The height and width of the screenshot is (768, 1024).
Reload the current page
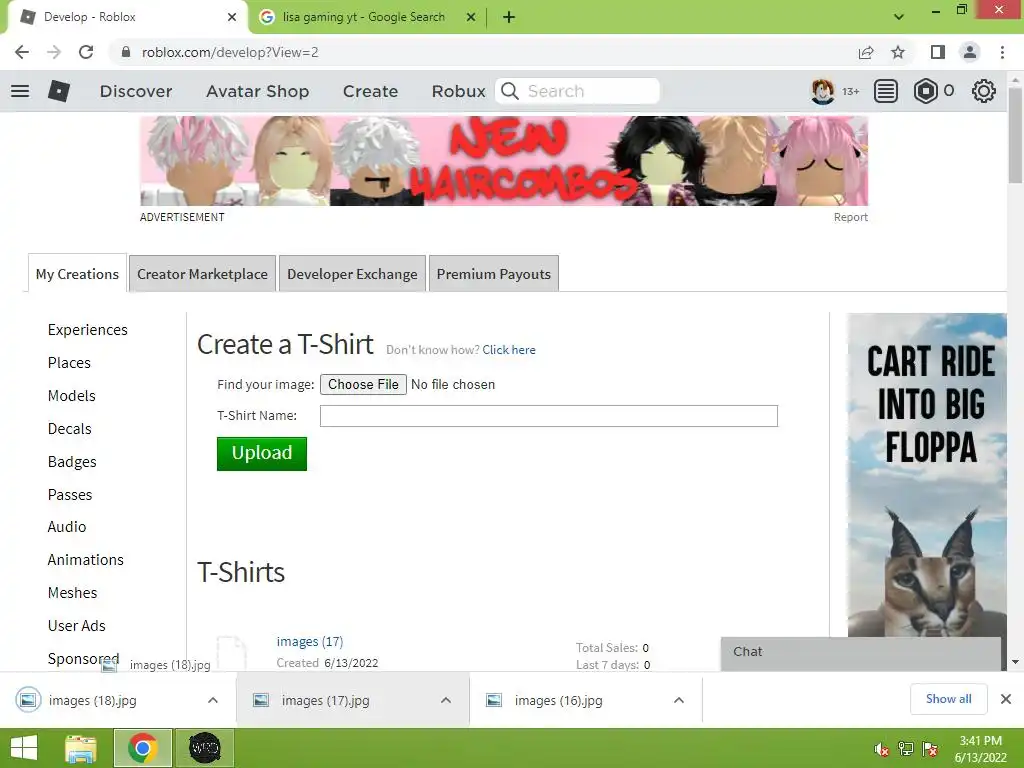(x=86, y=52)
